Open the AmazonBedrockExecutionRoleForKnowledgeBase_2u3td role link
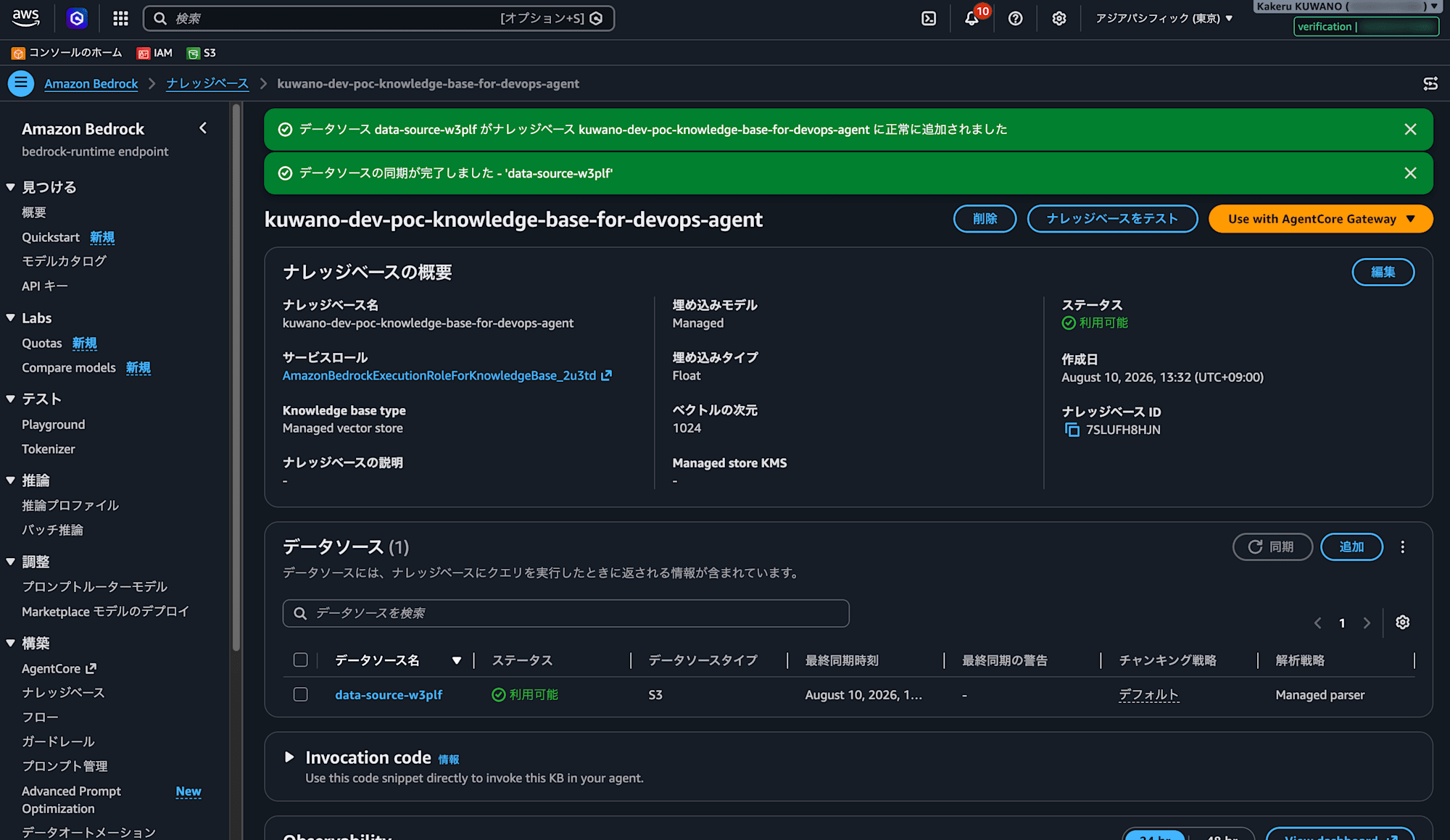This screenshot has width=1450, height=840. point(447,375)
